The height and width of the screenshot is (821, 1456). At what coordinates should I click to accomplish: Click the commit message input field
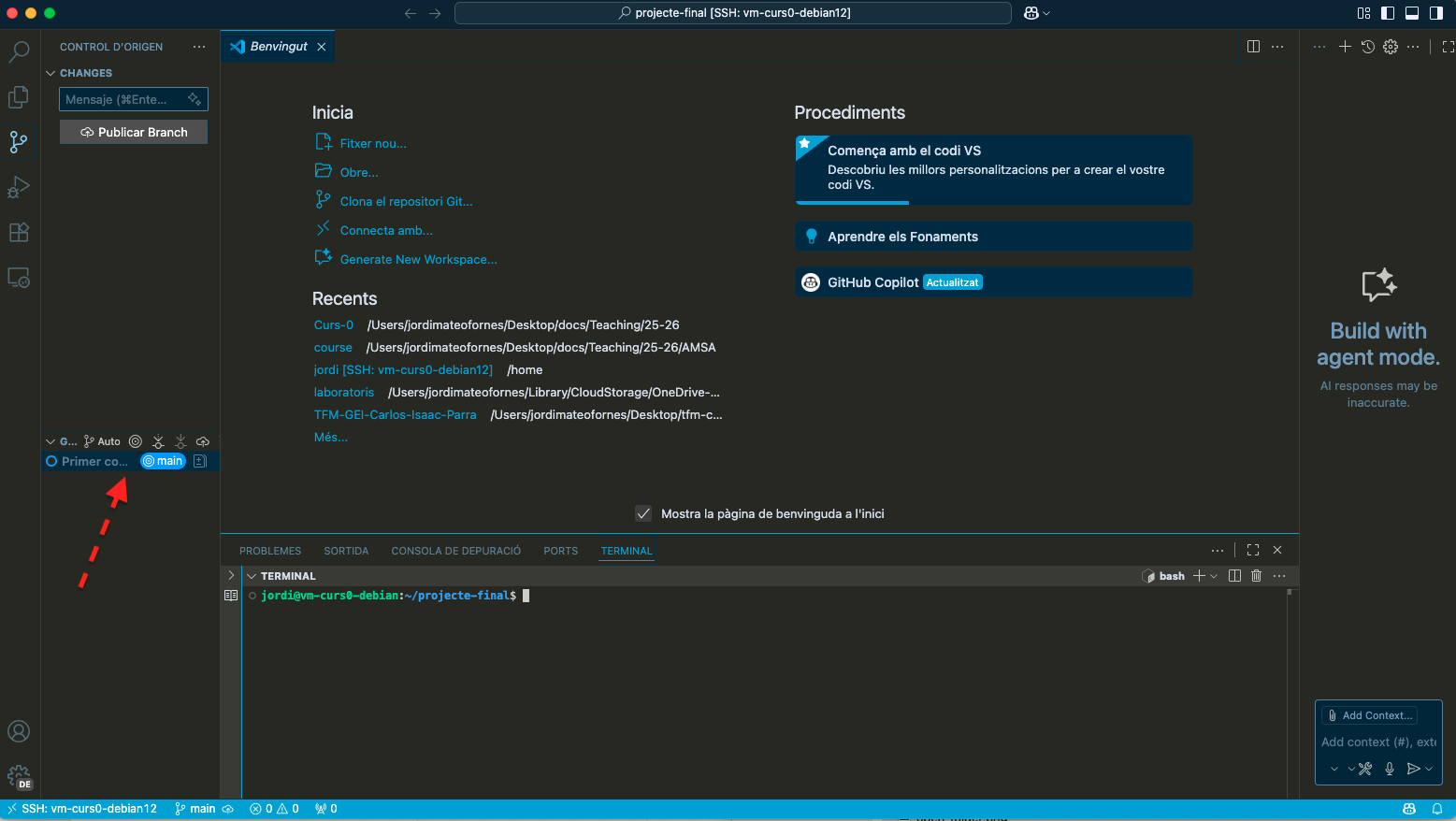click(134, 99)
